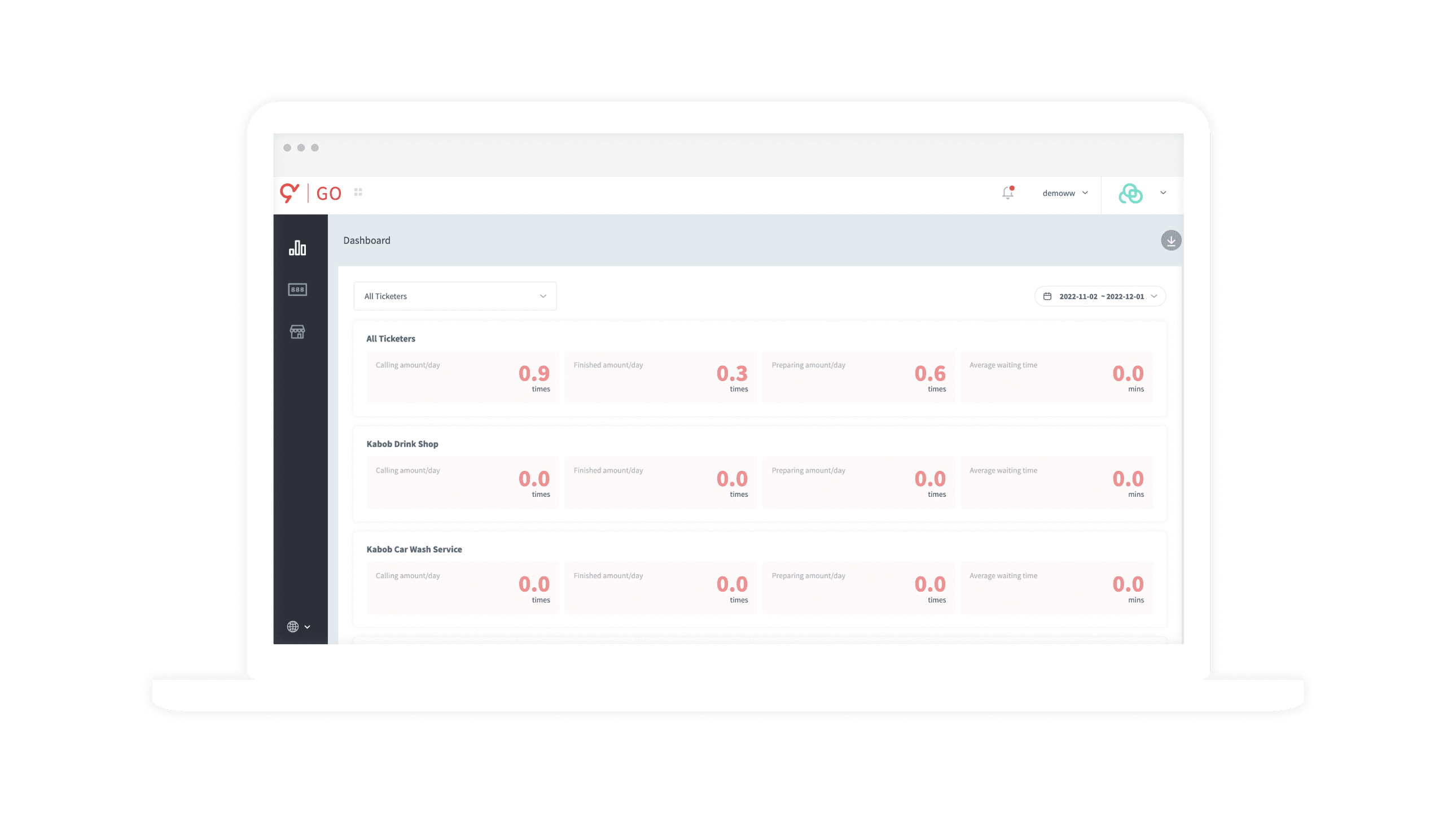Screen dimensions: 1456x813
Task: Select the Kabob Drink Shop heading
Action: point(402,444)
